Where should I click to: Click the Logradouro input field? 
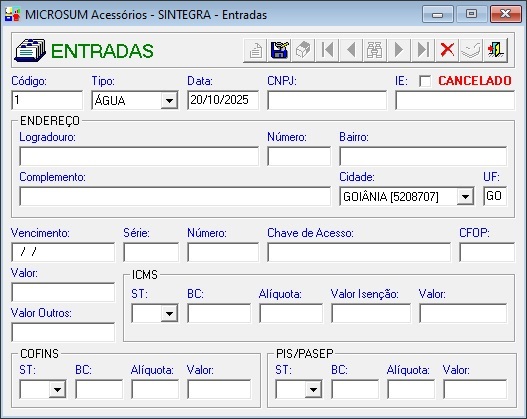(x=139, y=156)
